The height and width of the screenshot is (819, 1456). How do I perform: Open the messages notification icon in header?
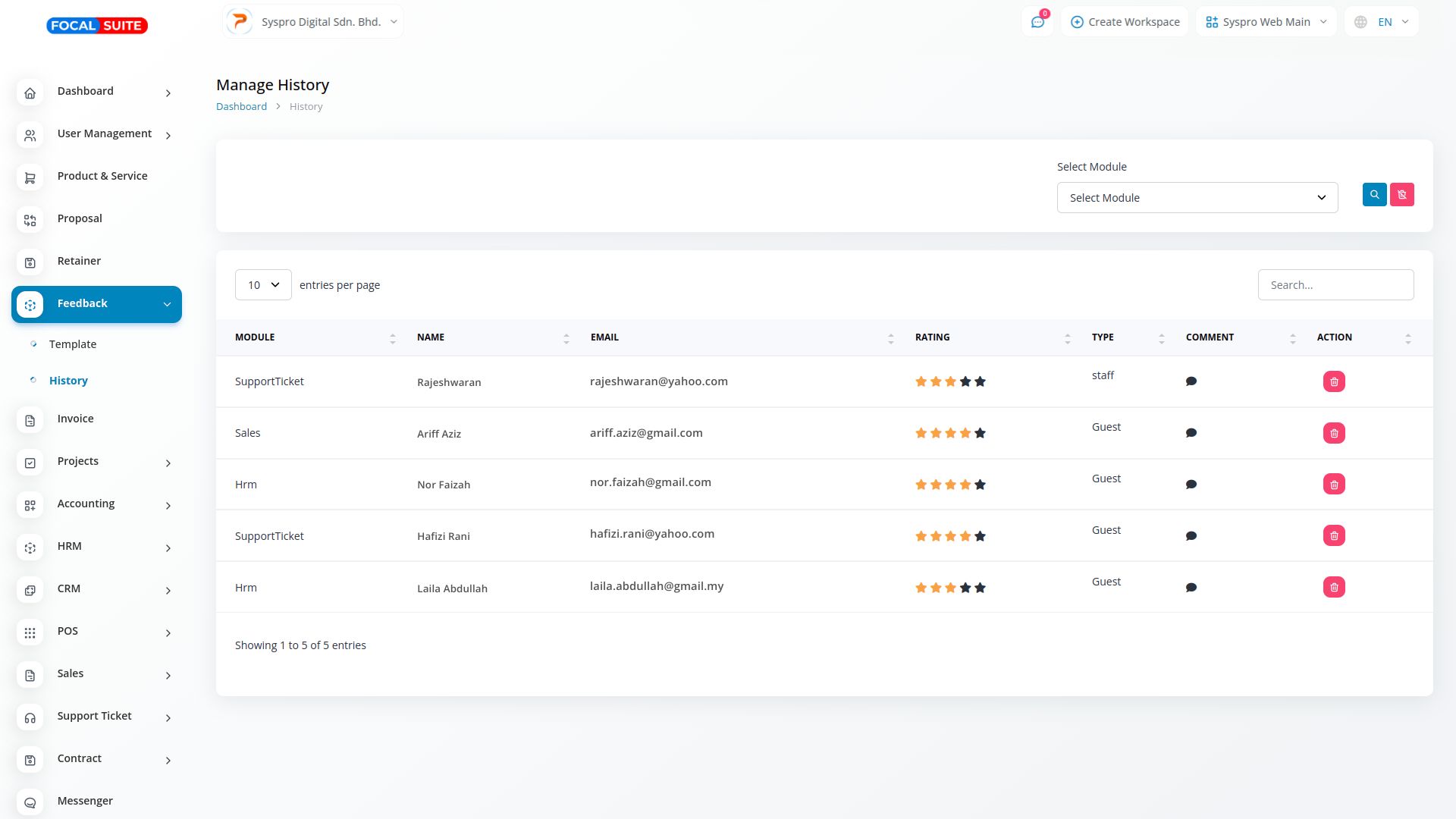[1037, 22]
